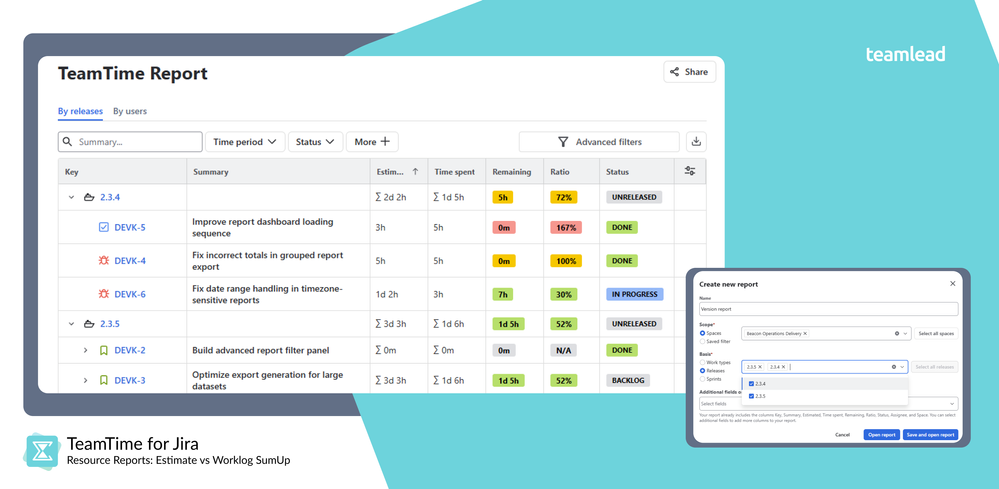Click the IN PROGRESS status badge
Screen dimensions: 999x489
click(x=635, y=294)
